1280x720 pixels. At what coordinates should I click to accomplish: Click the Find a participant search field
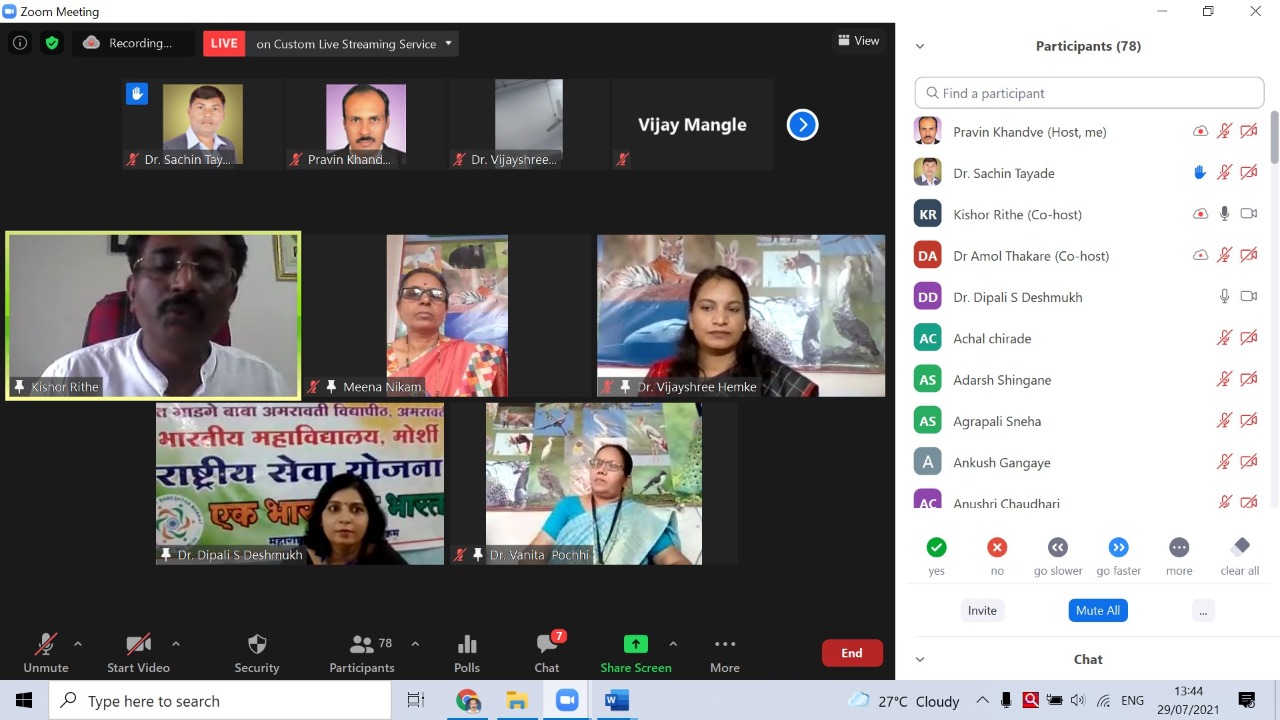pyautogui.click(x=1089, y=93)
